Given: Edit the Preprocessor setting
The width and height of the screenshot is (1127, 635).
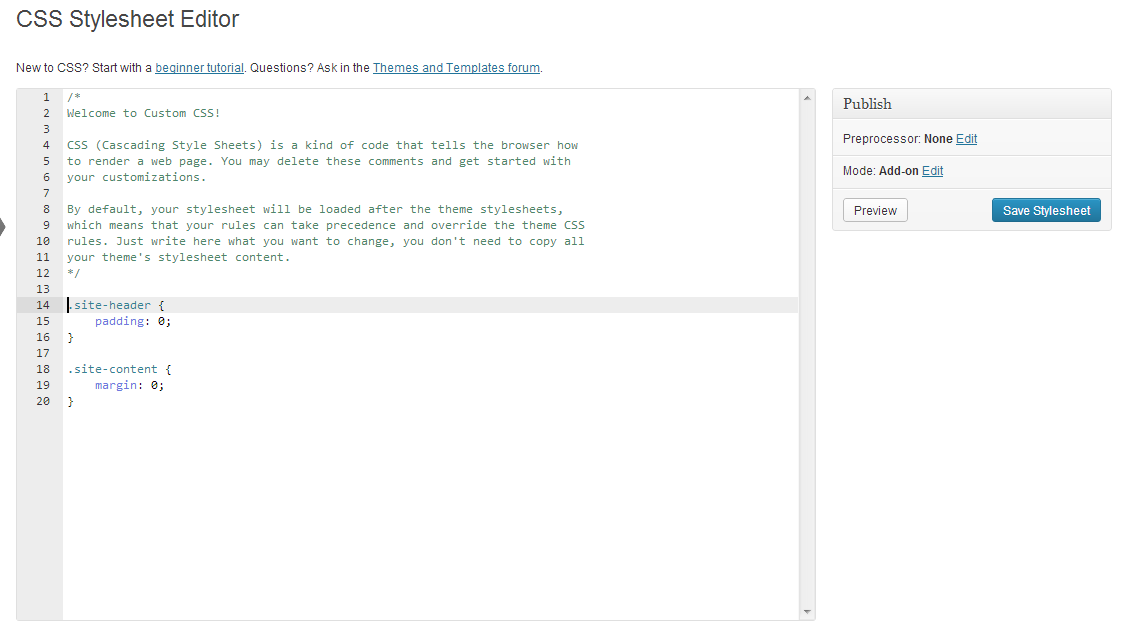Looking at the screenshot, I should [966, 139].
